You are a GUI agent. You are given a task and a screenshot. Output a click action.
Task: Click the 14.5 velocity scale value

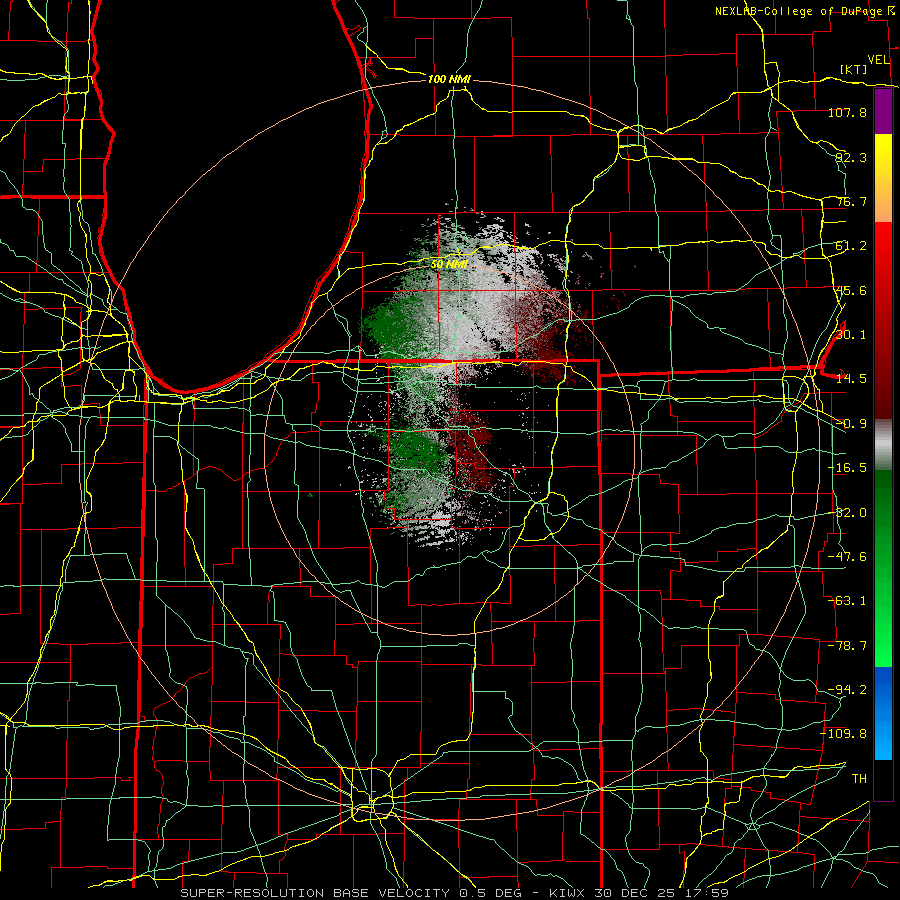[x=851, y=379]
